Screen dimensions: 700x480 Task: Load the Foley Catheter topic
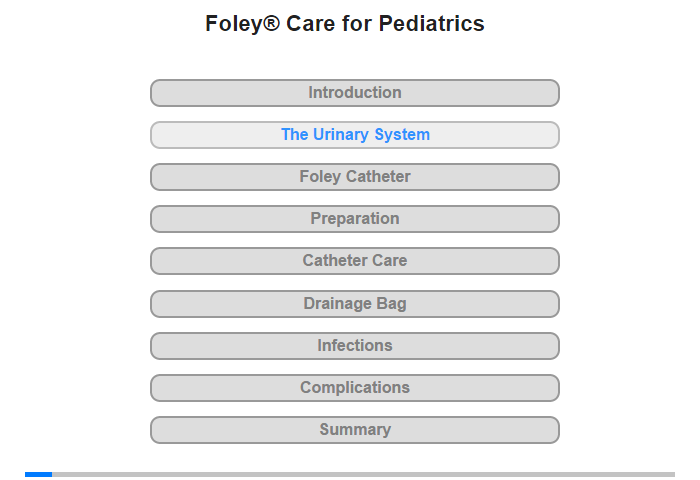pyautogui.click(x=354, y=177)
